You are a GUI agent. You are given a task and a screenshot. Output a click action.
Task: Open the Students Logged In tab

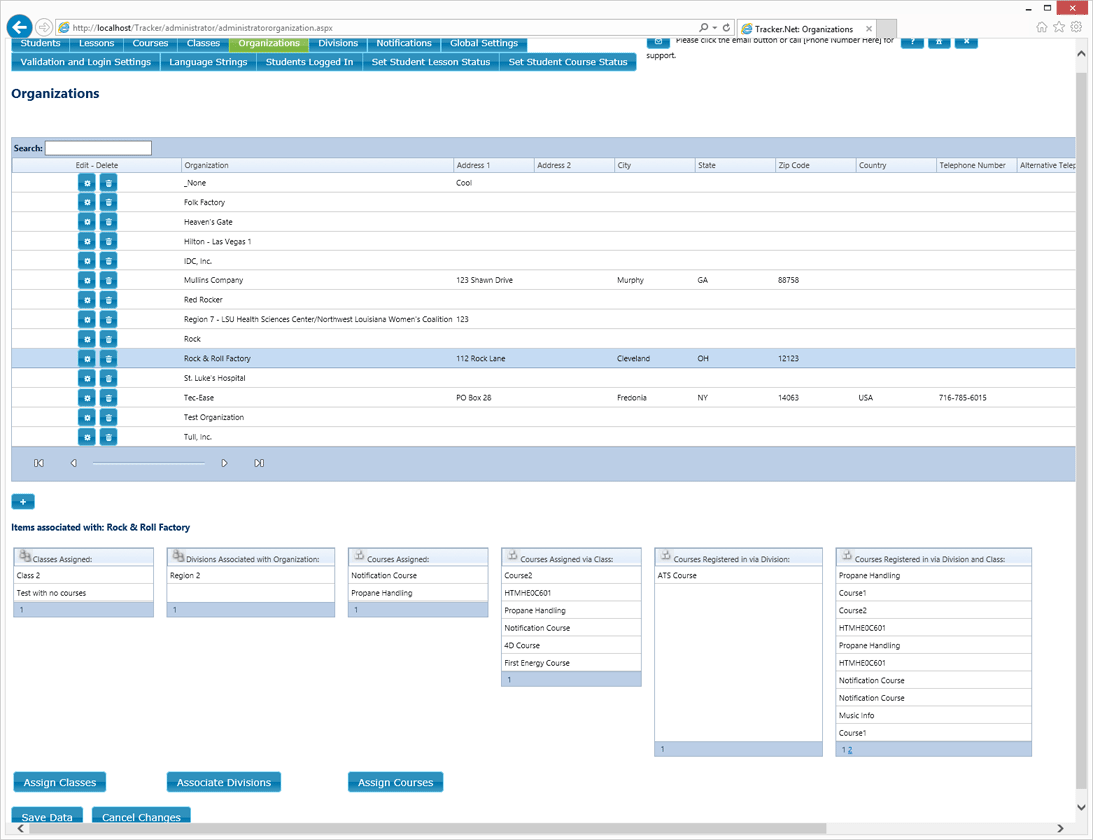coord(309,62)
